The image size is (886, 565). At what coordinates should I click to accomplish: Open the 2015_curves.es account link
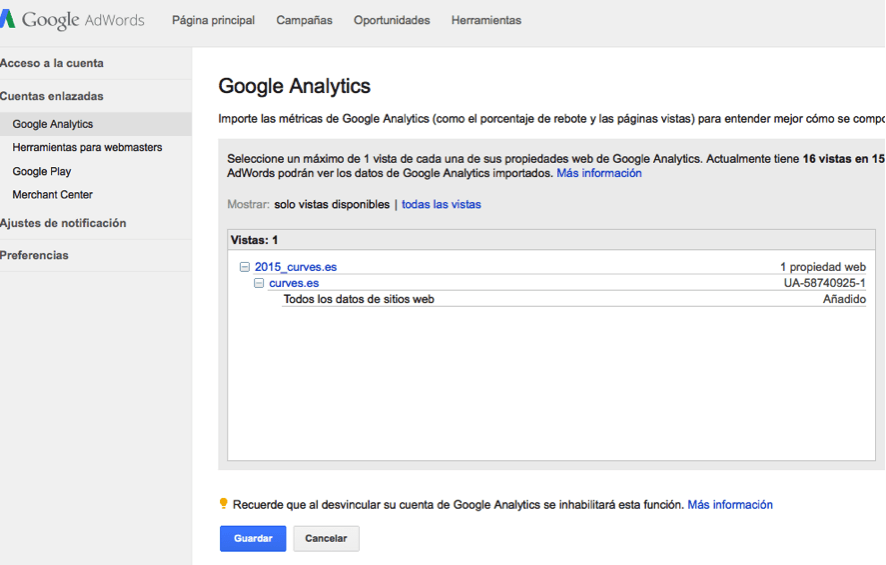pyautogui.click(x=296, y=267)
